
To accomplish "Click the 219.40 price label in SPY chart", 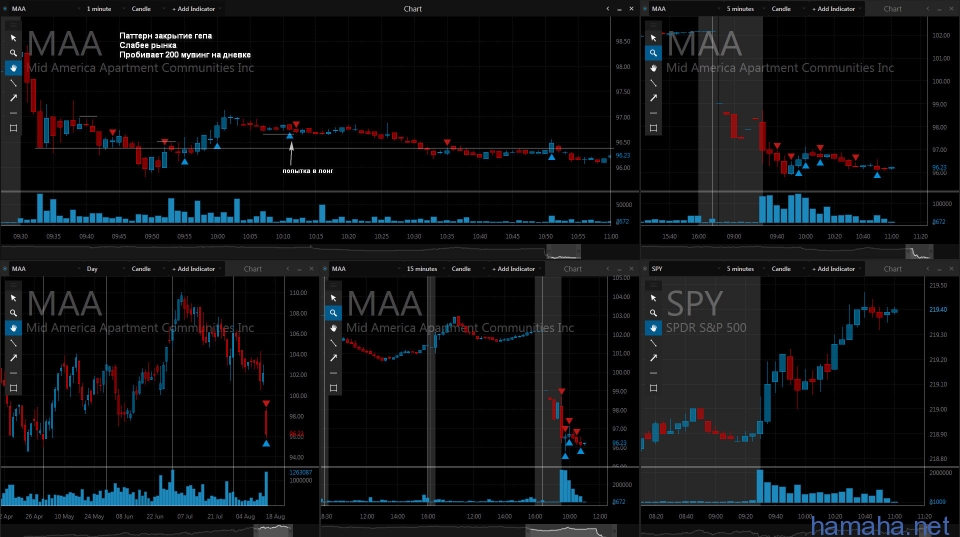I will coord(938,310).
